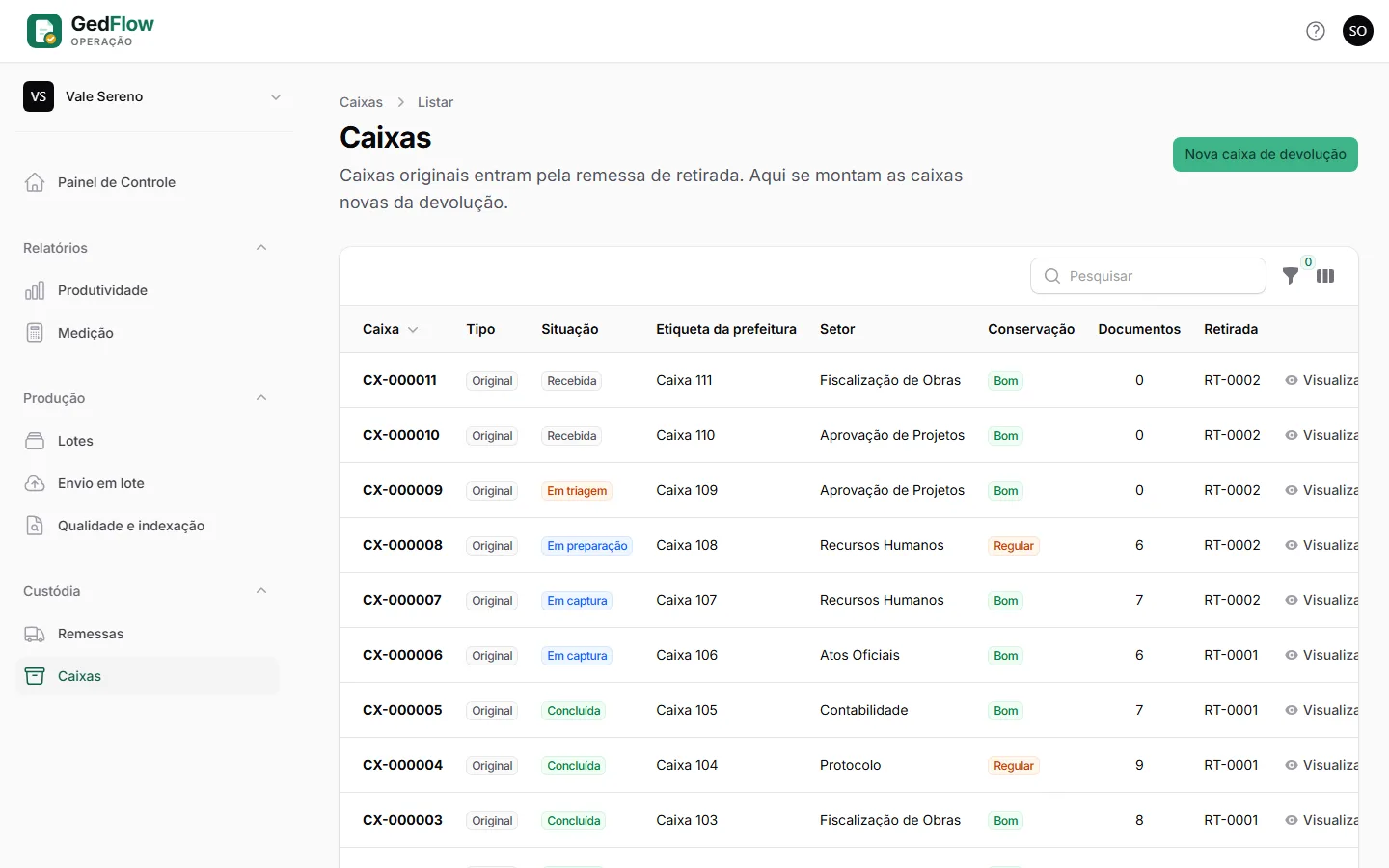Click Caixas breadcrumb link
This screenshot has height=868, width=1389.
coord(361,102)
